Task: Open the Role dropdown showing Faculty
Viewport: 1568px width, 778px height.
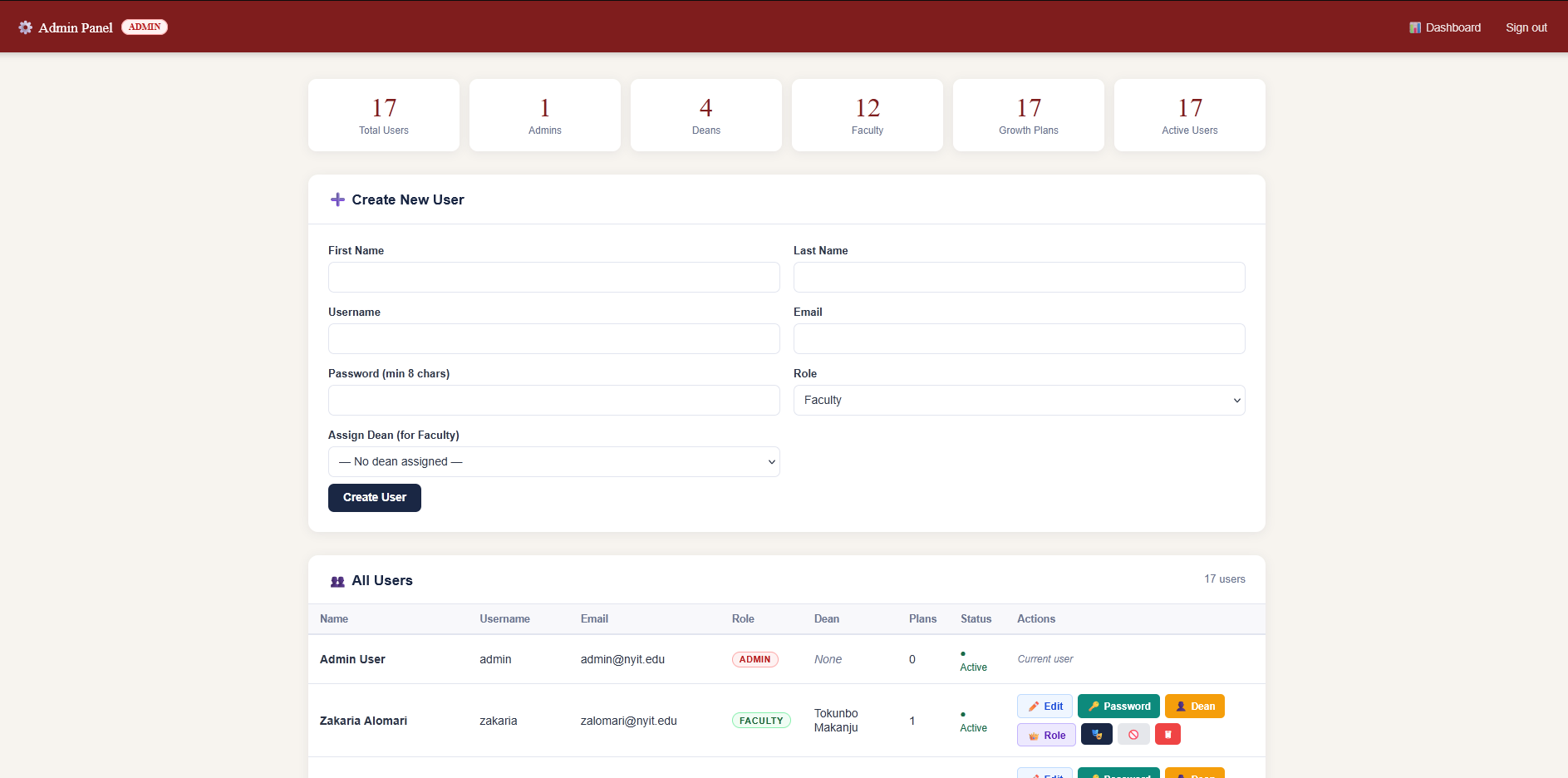Action: [1019, 401]
